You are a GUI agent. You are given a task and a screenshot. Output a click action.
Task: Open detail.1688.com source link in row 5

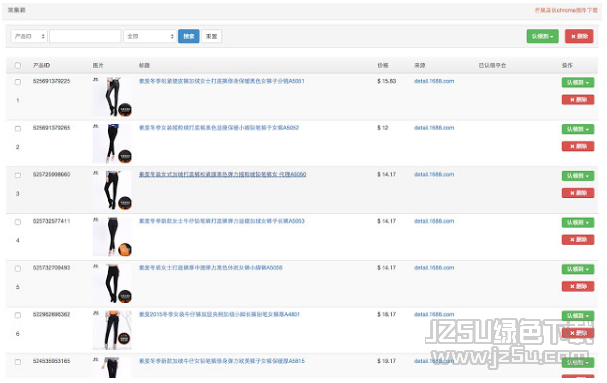[x=434, y=268]
